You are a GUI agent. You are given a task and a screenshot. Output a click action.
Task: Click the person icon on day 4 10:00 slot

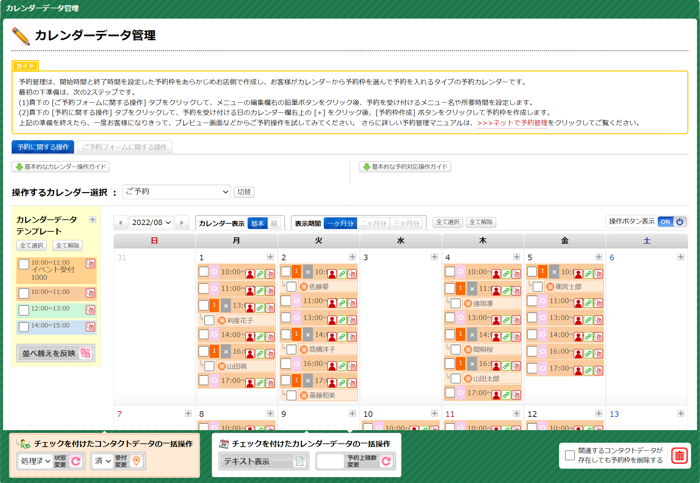point(496,274)
